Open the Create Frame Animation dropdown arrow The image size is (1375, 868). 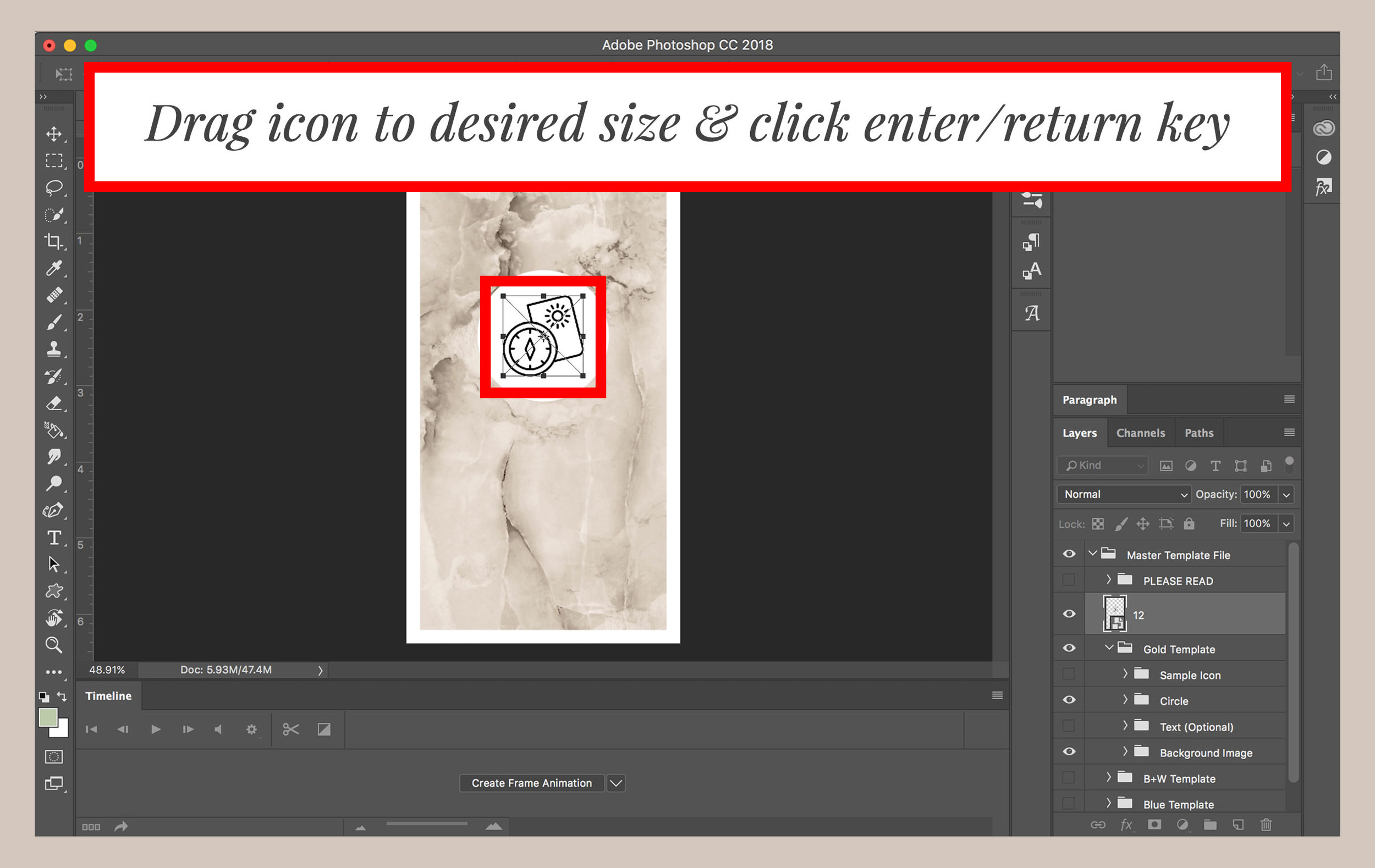click(x=615, y=783)
